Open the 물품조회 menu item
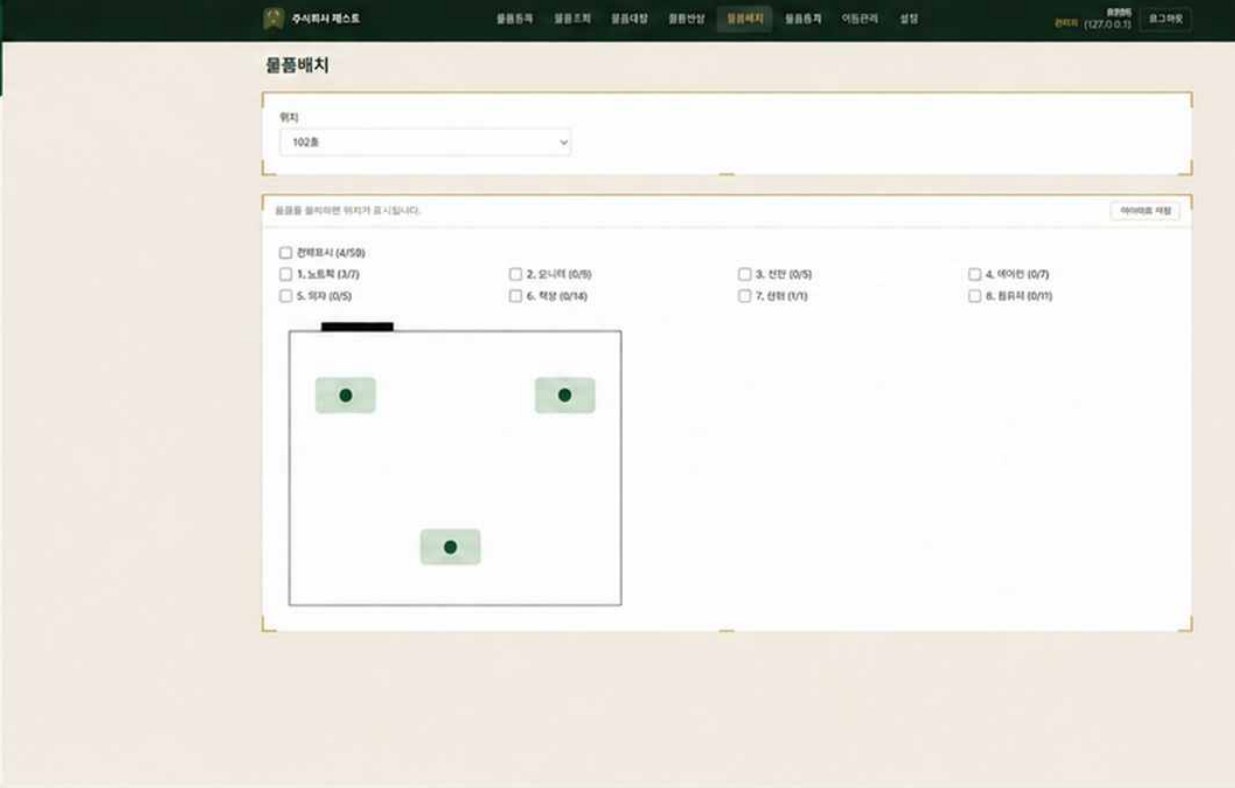 [x=572, y=19]
